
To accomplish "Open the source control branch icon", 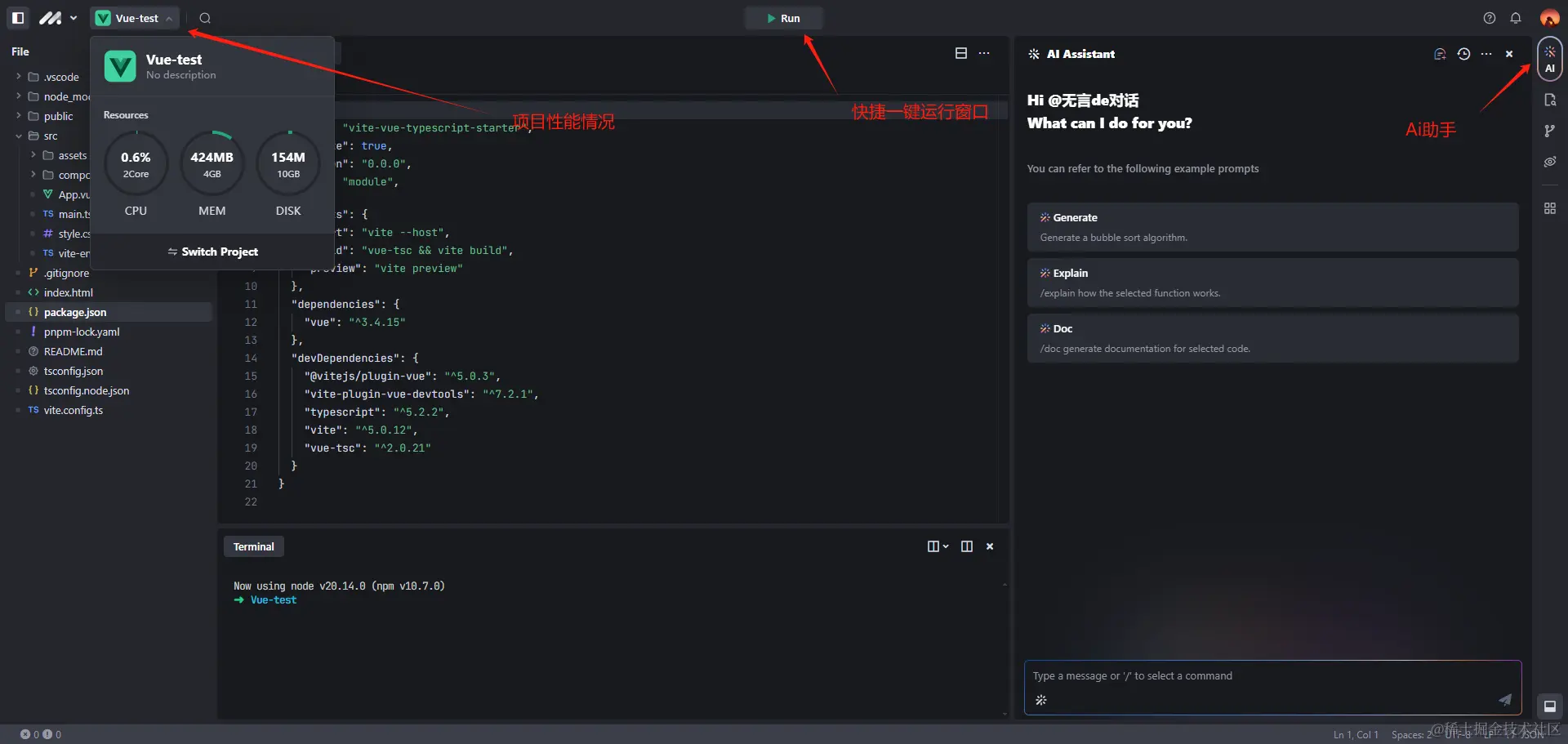I will pyautogui.click(x=1549, y=131).
